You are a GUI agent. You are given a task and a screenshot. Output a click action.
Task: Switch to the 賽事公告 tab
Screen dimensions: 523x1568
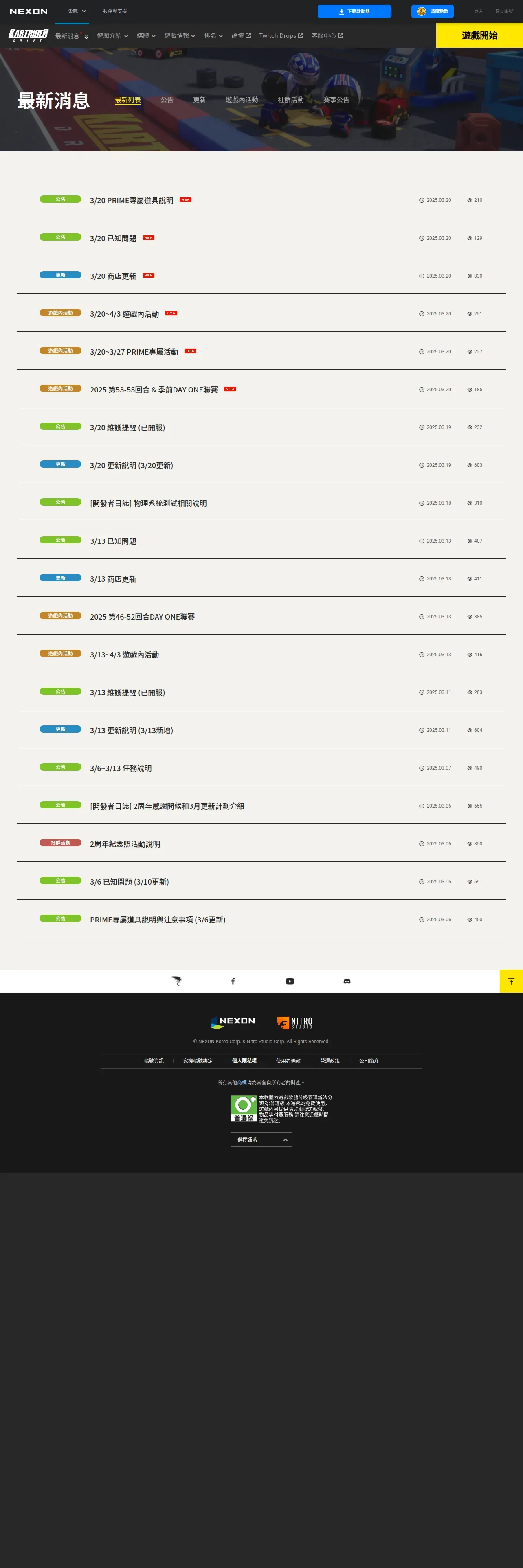336,100
